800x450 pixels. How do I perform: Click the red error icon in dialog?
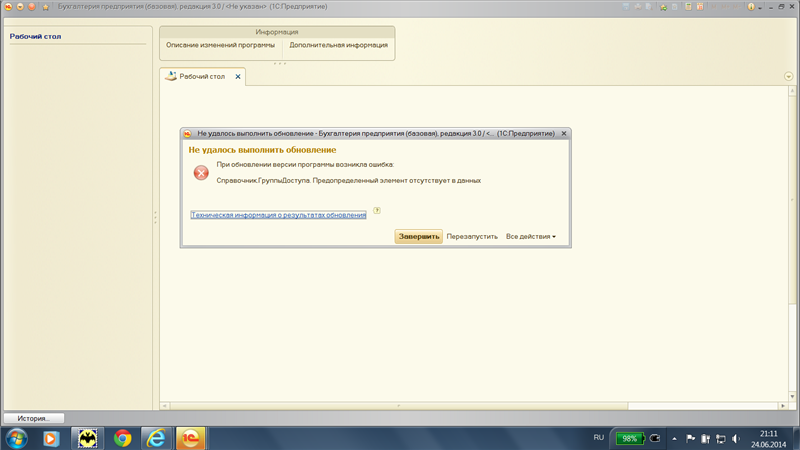point(201,173)
